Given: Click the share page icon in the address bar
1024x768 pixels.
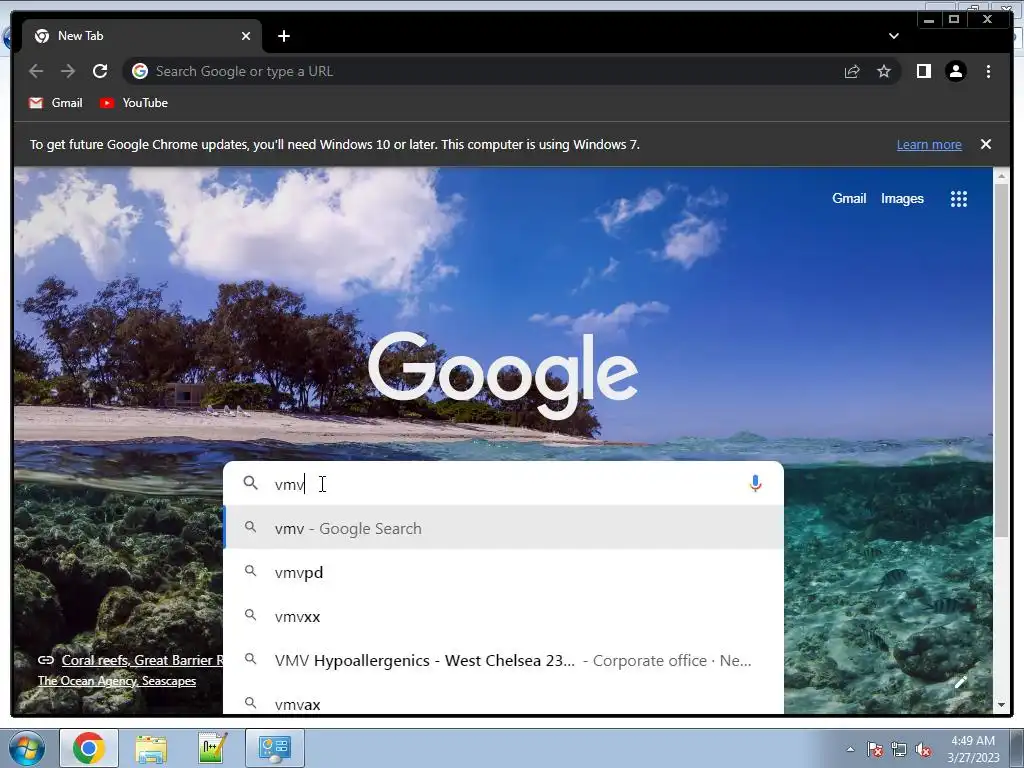Looking at the screenshot, I should 852,71.
